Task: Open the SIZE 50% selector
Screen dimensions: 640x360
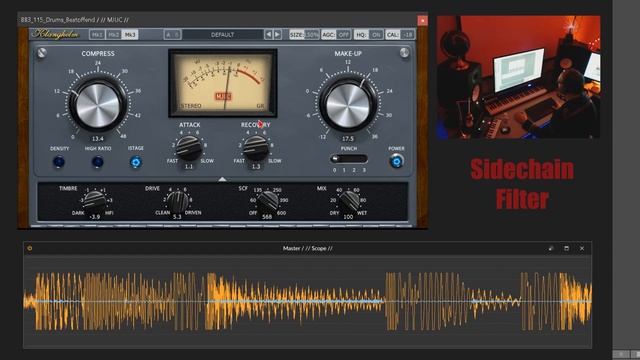Action: (304, 35)
